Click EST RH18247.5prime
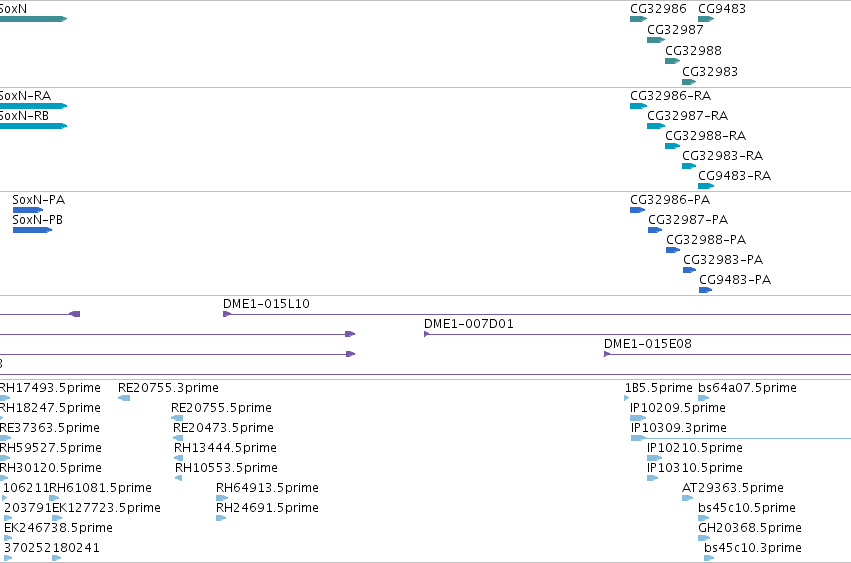 [x=50, y=408]
